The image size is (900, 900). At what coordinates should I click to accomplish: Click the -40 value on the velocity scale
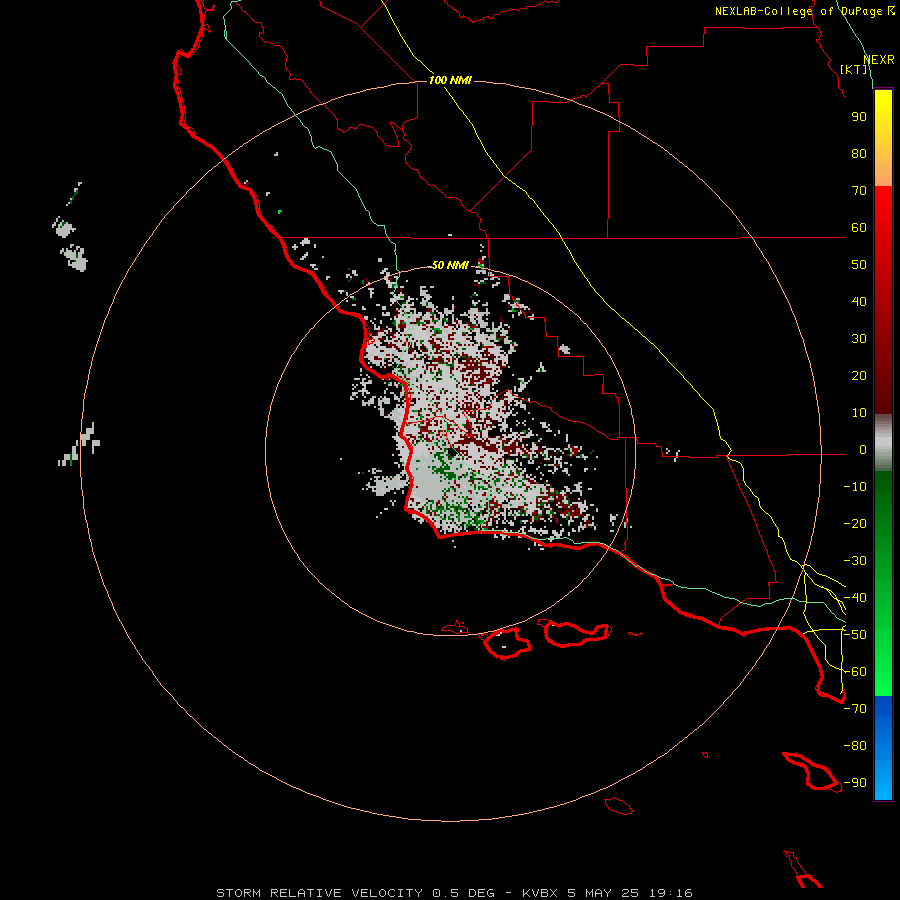click(x=855, y=598)
